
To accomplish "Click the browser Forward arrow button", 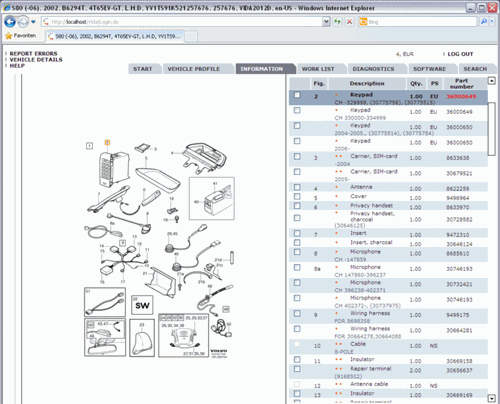I will 23,22.
